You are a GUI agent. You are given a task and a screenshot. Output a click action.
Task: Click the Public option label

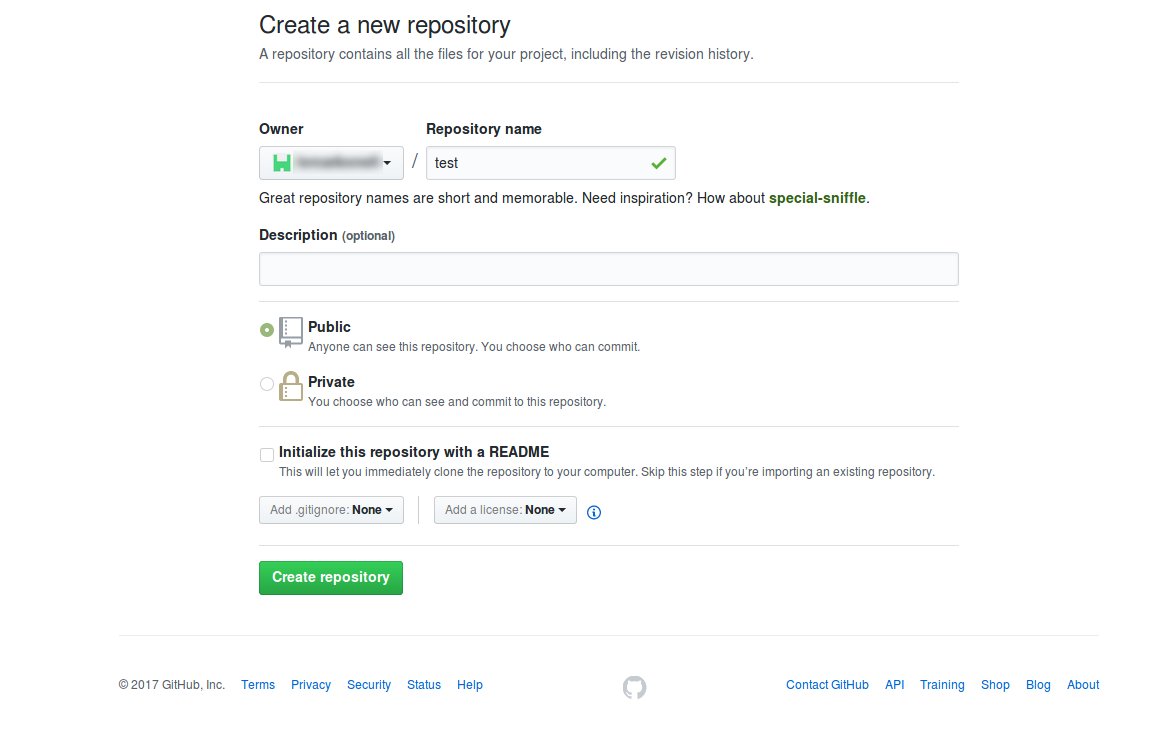[x=329, y=327]
